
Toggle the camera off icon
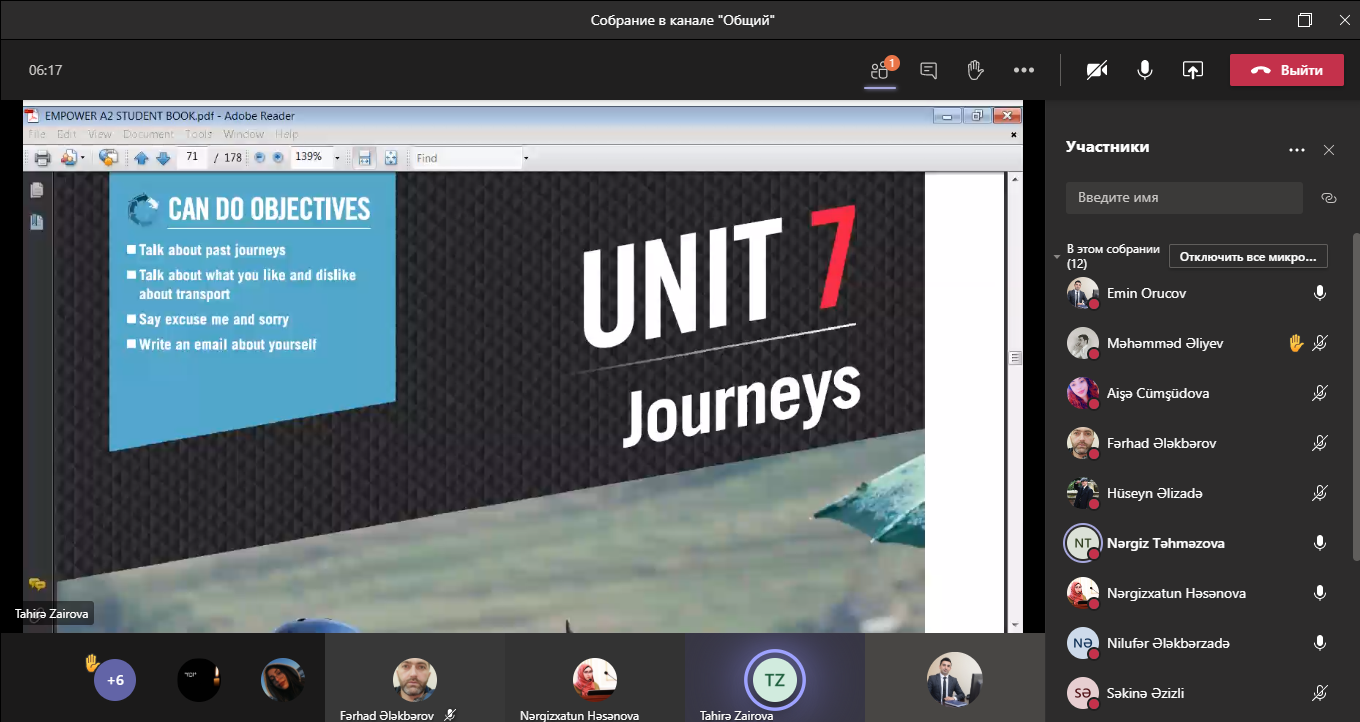click(1097, 70)
